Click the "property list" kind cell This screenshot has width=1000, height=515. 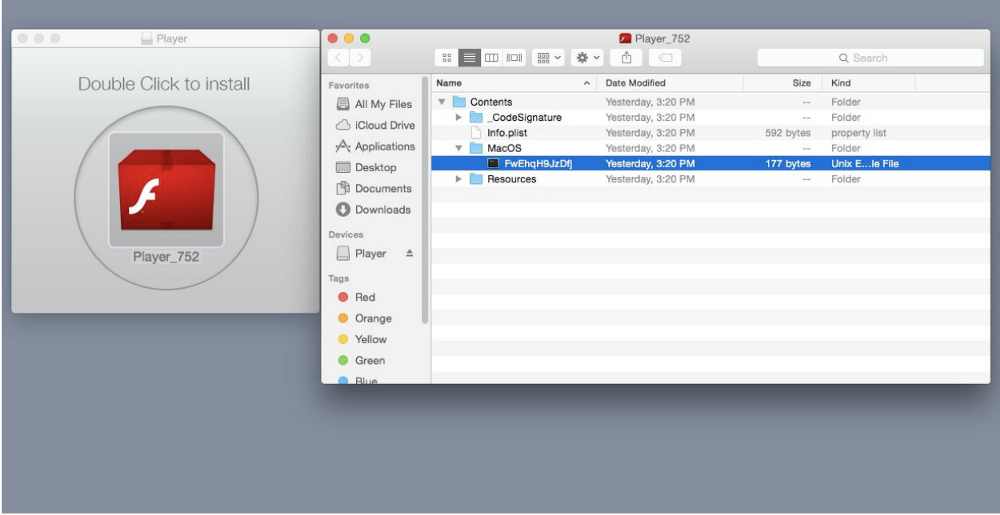[x=858, y=133]
